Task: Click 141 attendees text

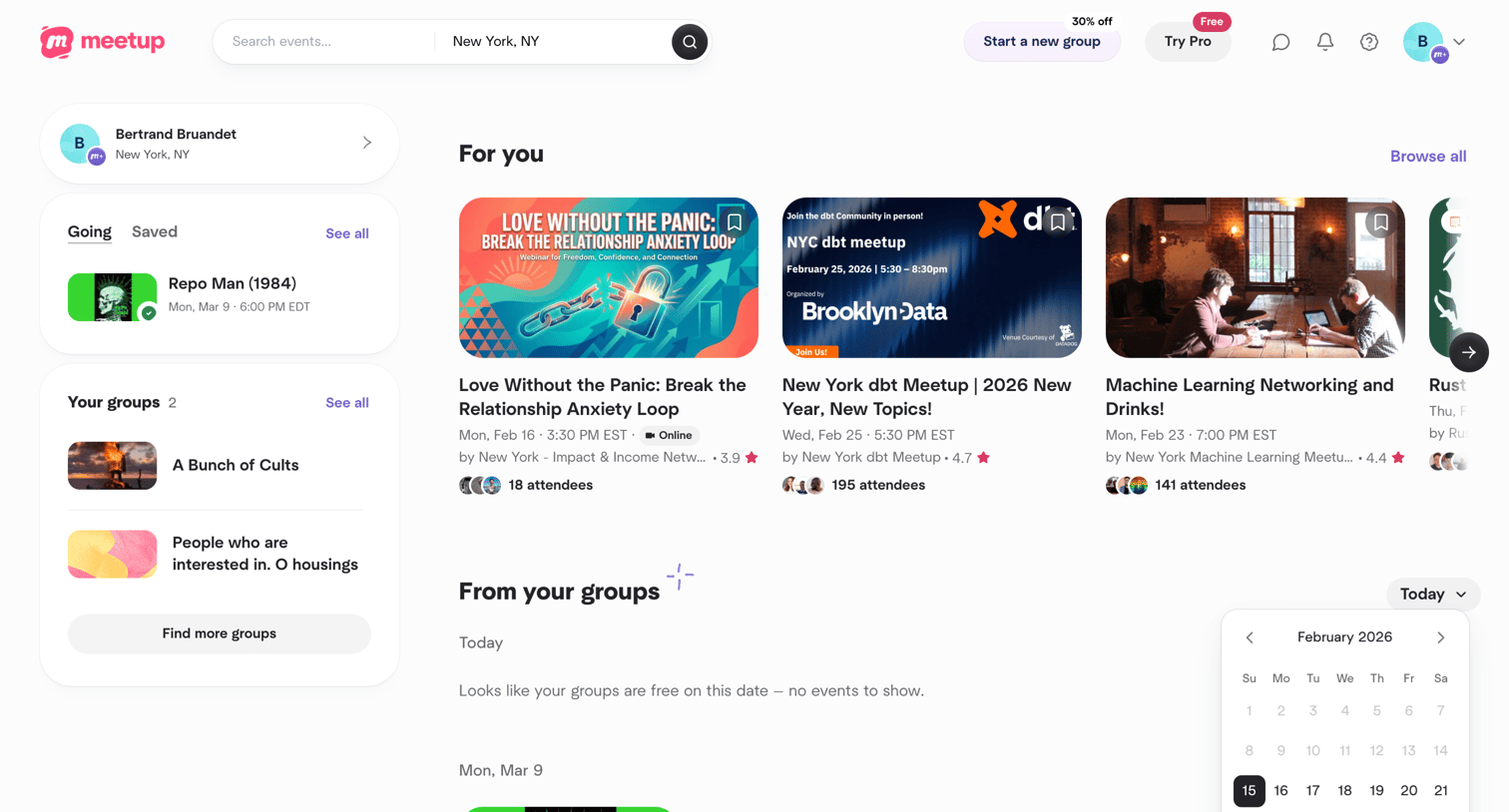Action: [x=1200, y=485]
